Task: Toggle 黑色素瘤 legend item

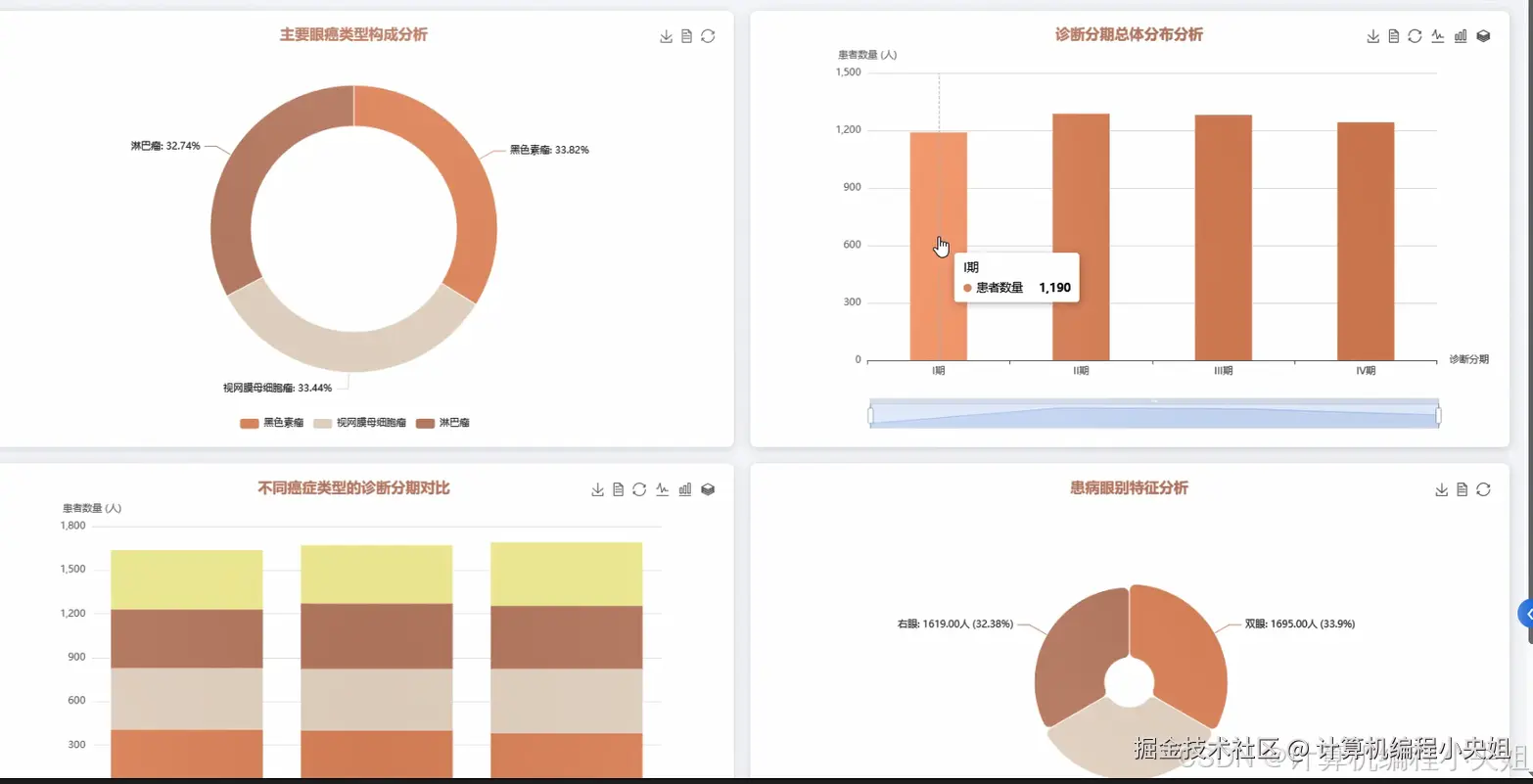Action: coord(271,423)
